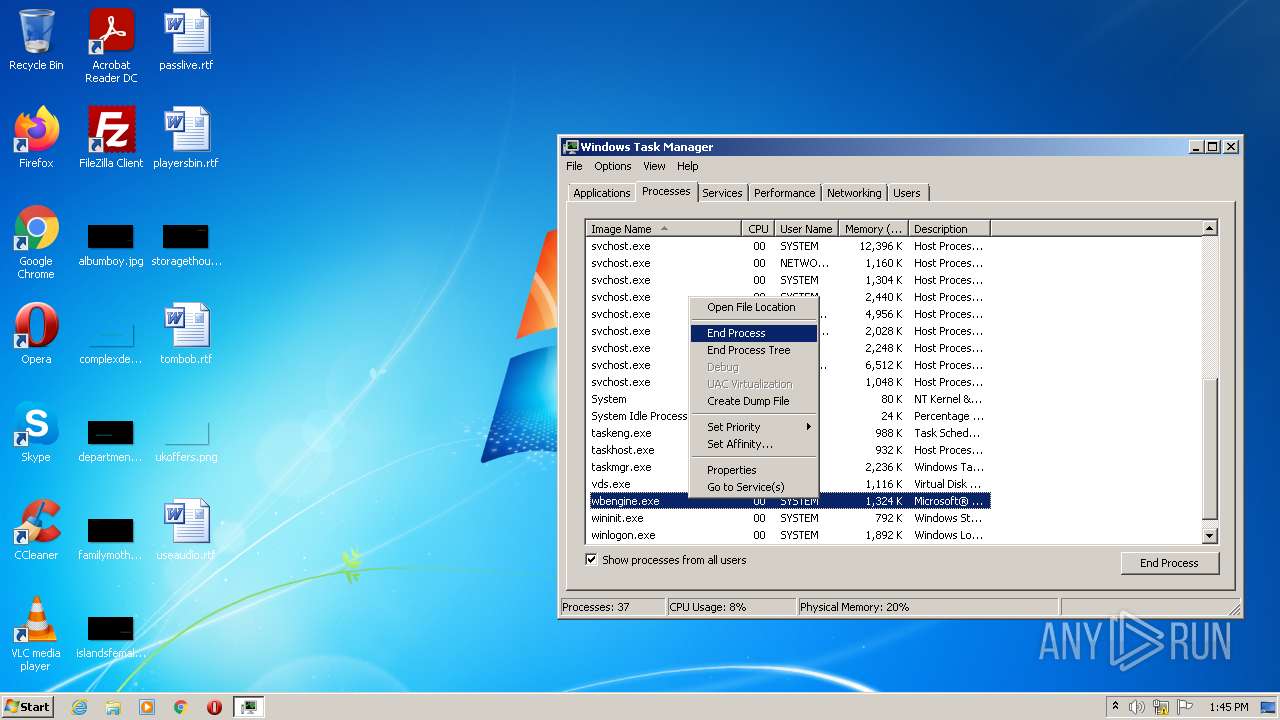This screenshot has width=1280, height=720.
Task: Switch to the Networking tab
Action: [854, 193]
